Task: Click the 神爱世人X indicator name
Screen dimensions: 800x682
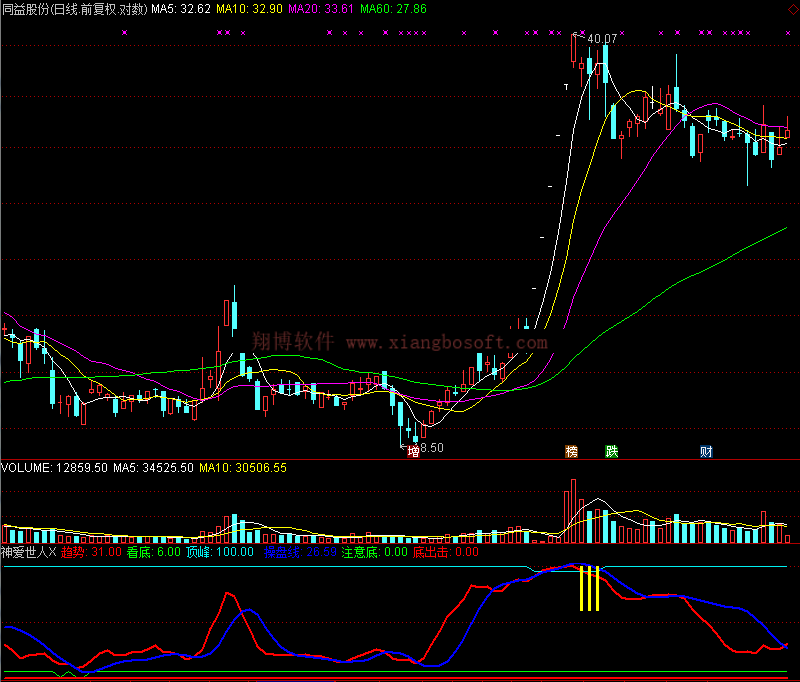Action: (29, 552)
